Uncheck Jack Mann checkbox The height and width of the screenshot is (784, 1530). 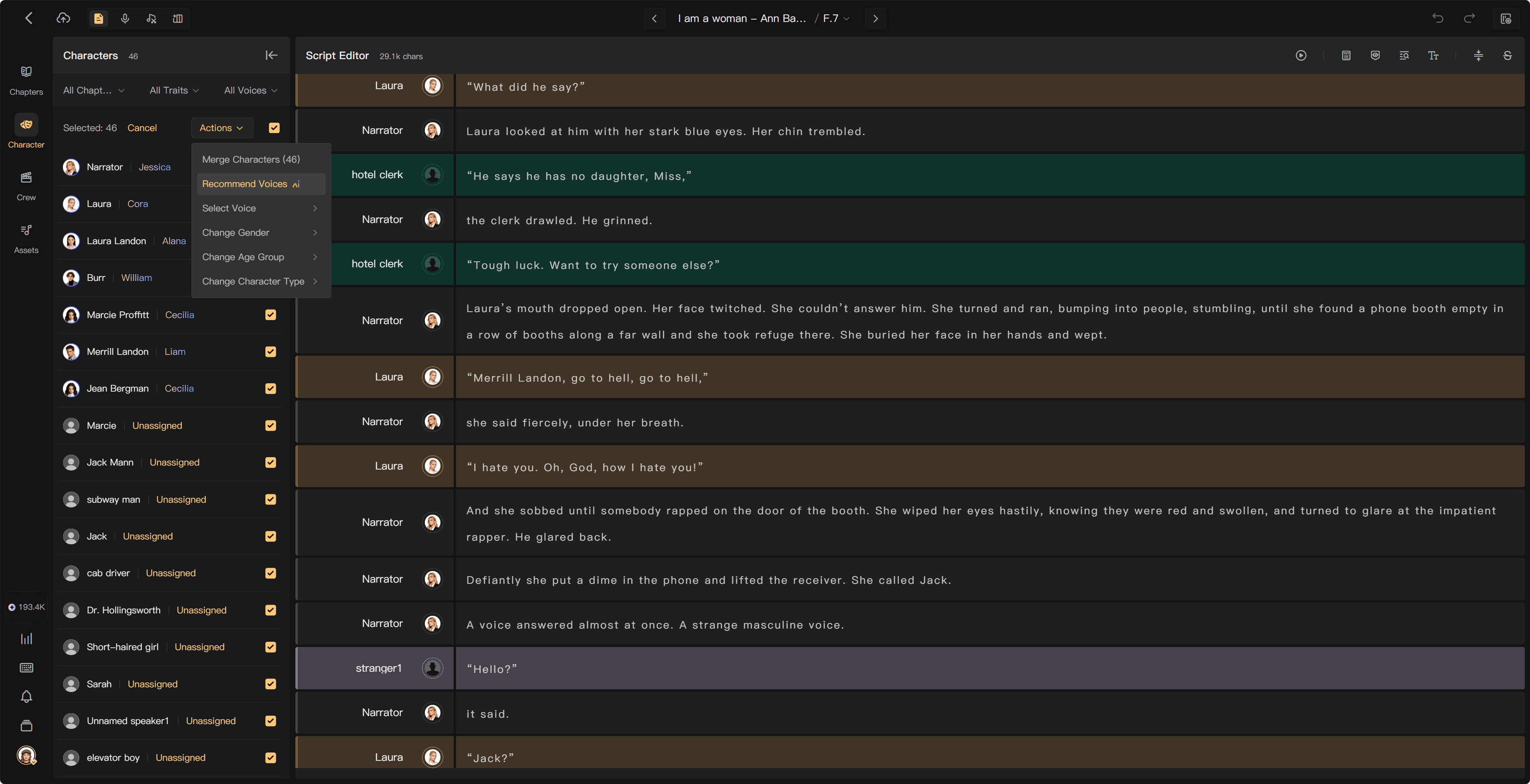click(x=270, y=462)
